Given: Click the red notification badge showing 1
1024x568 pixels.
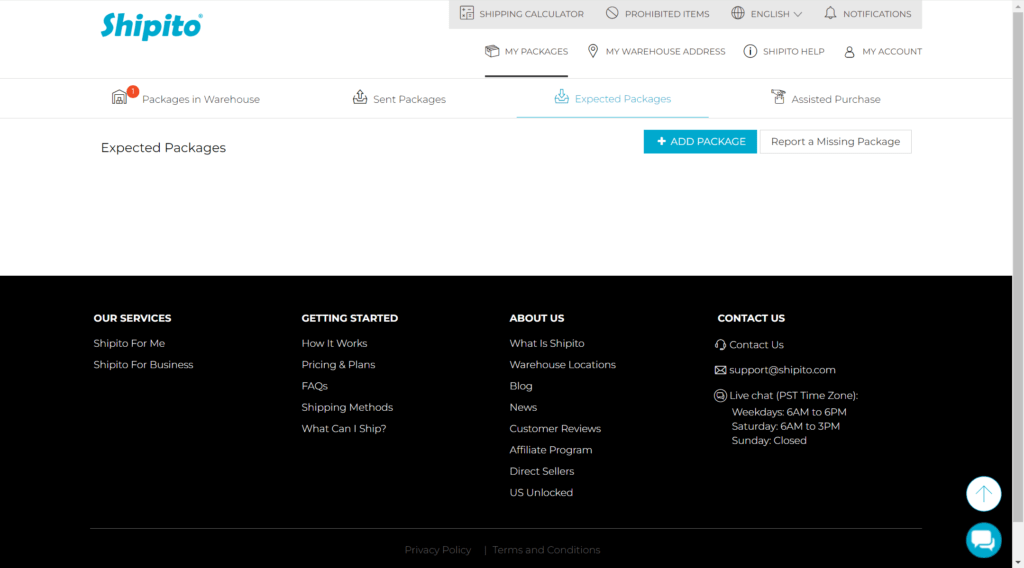Looking at the screenshot, I should [133, 91].
